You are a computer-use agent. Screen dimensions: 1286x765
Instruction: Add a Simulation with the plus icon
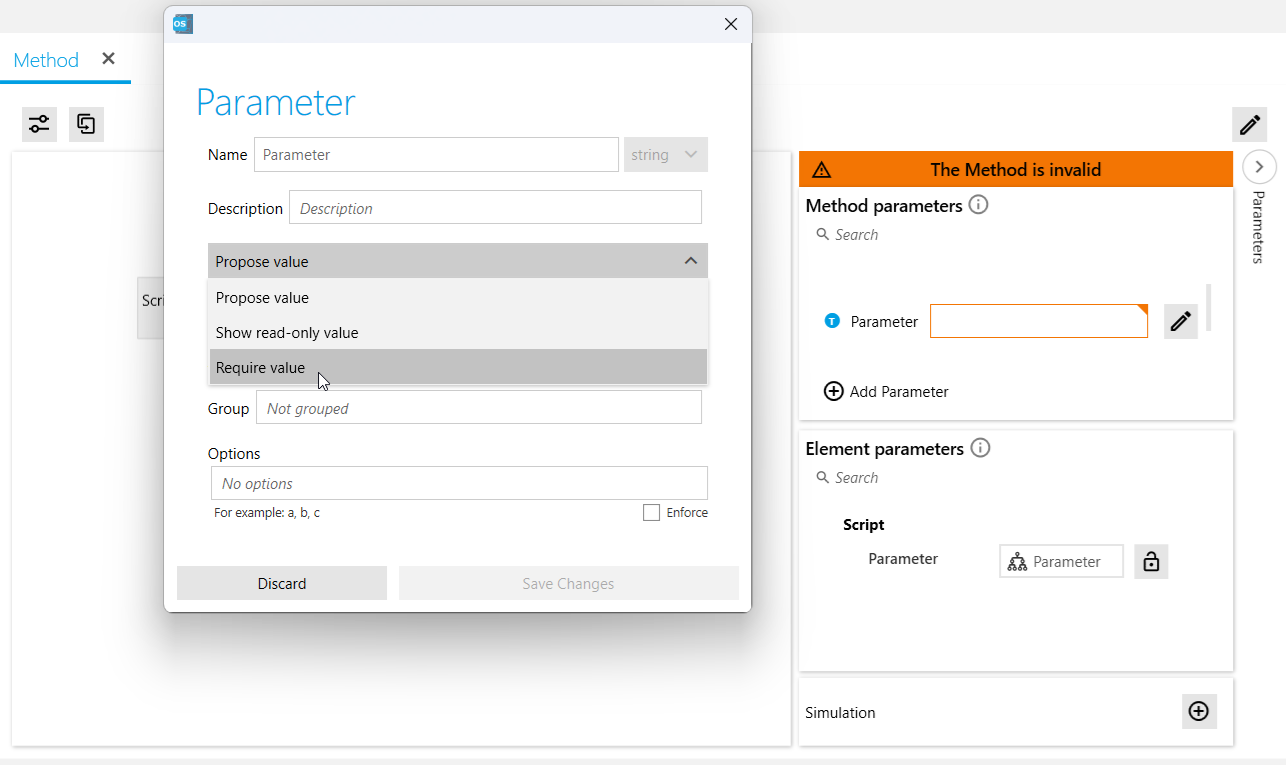pyautogui.click(x=1198, y=712)
